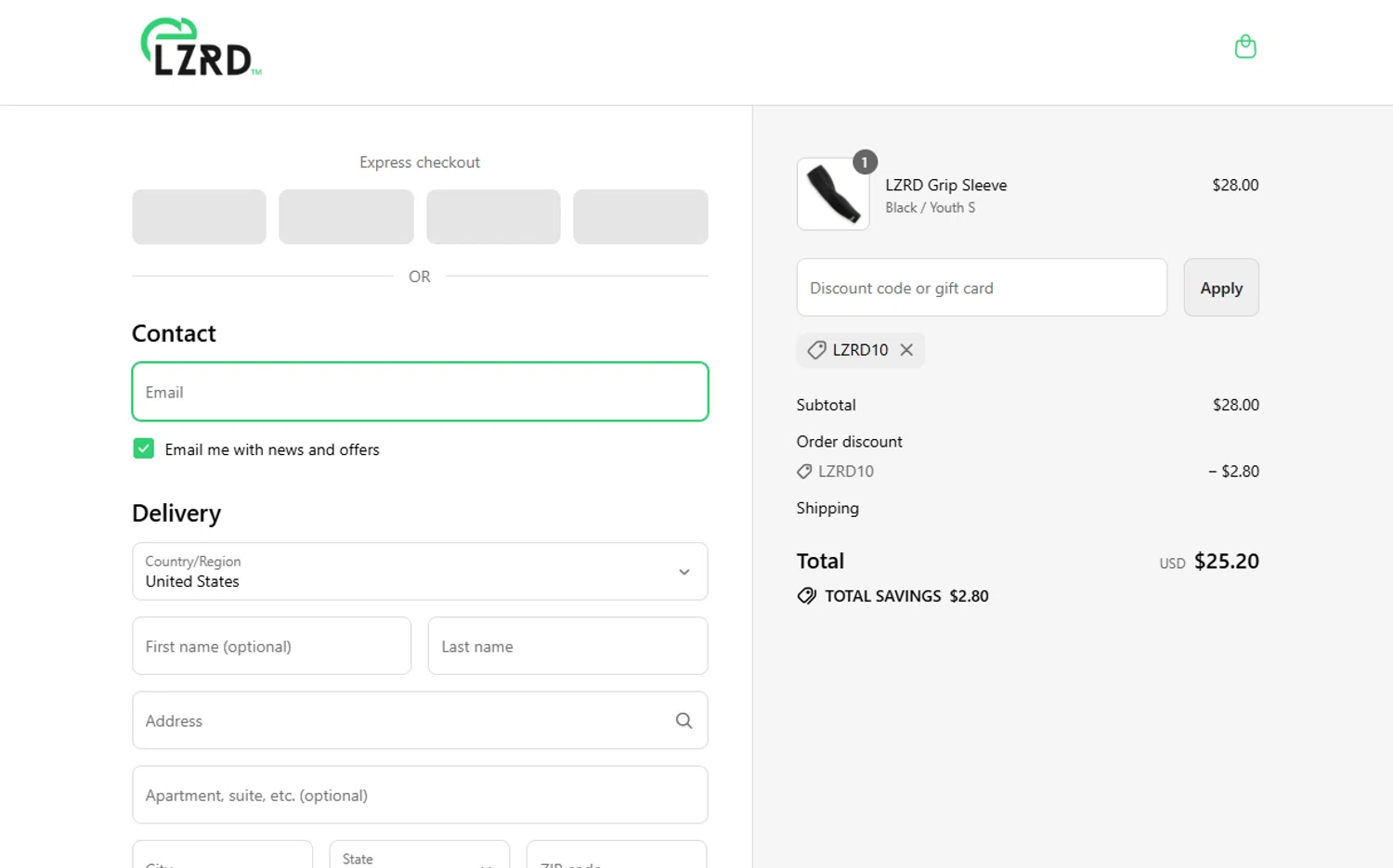Open the Country/Region dropdown
1393x868 pixels.
pyautogui.click(x=420, y=572)
